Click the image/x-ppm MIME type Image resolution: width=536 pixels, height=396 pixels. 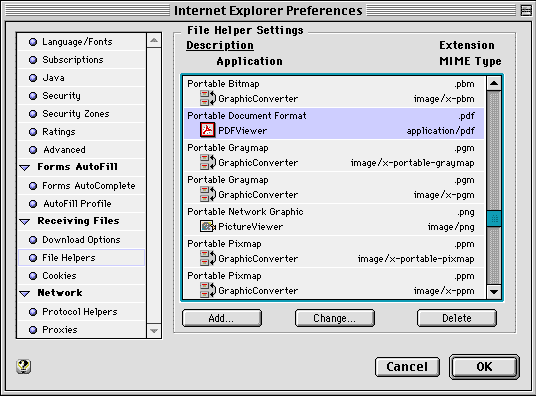pyautogui.click(x=444, y=291)
